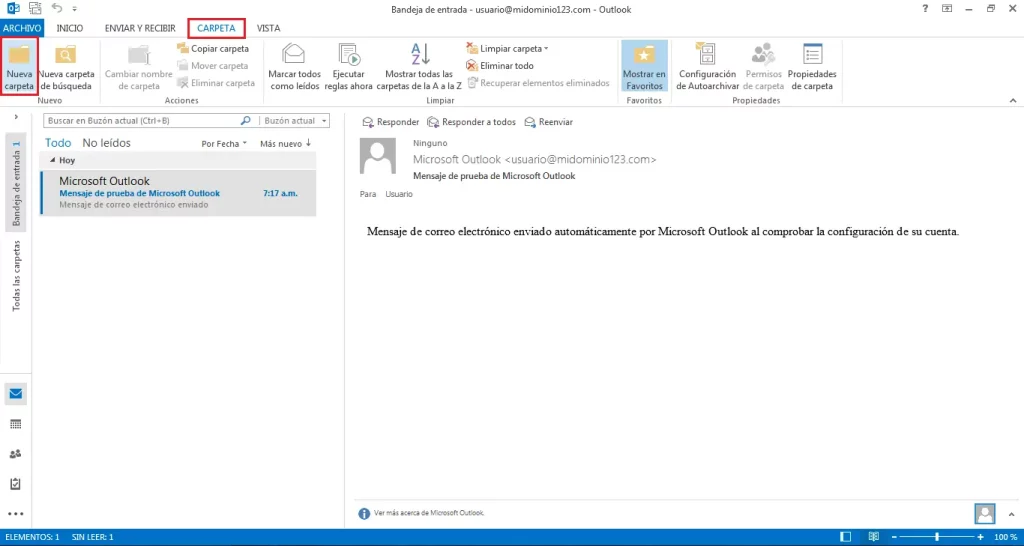Switch to Reading view in status bar

coord(873,537)
